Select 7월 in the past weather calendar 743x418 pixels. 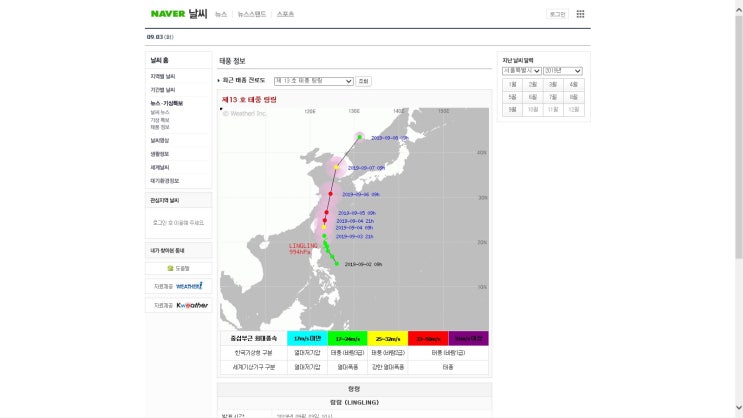tap(553, 97)
